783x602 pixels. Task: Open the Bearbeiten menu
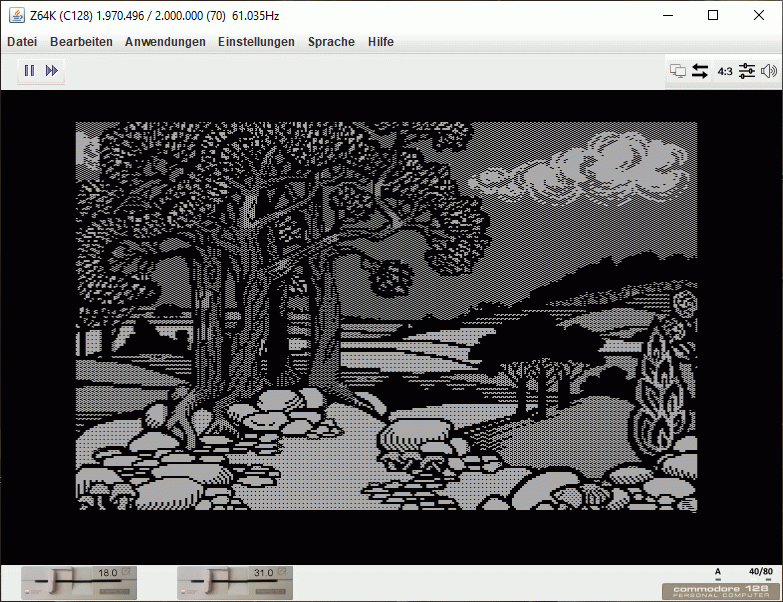tap(81, 42)
